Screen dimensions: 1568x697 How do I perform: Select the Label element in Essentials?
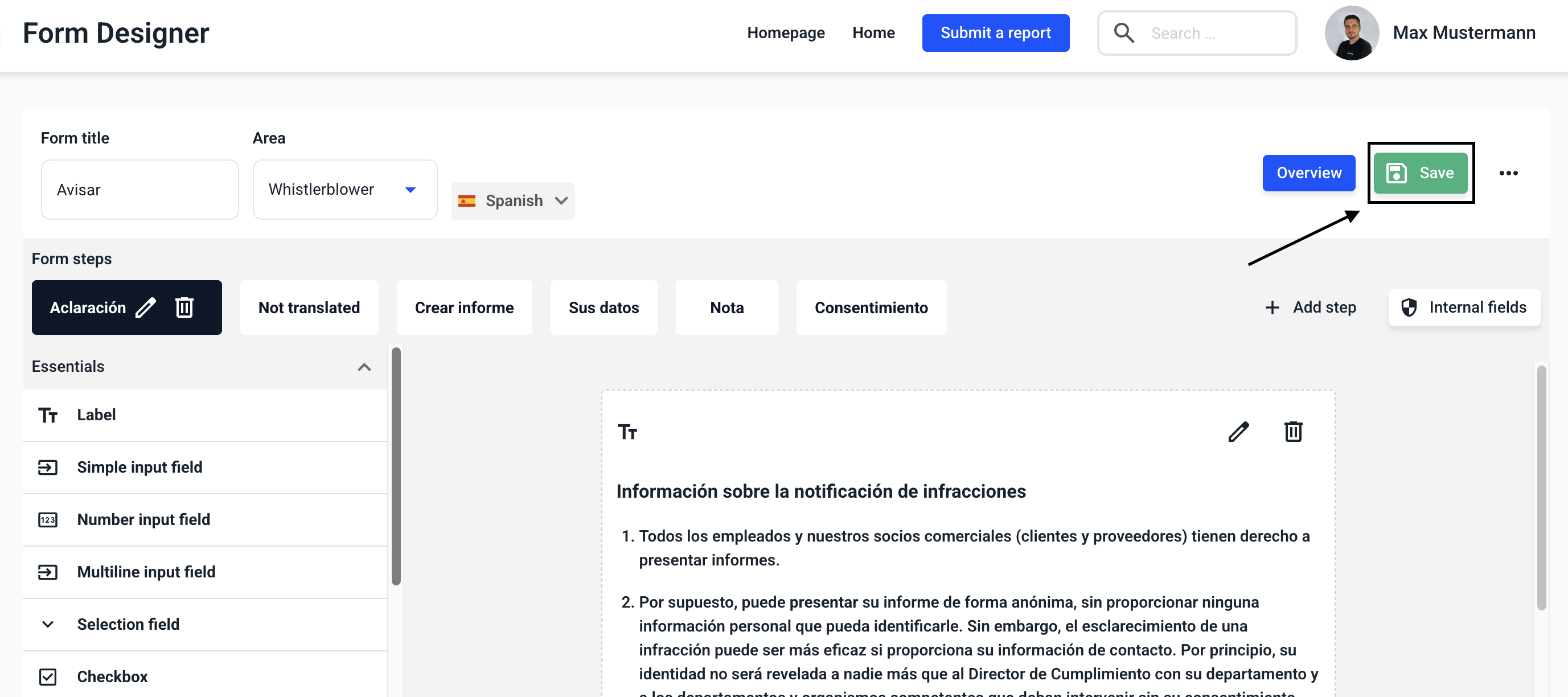point(96,415)
